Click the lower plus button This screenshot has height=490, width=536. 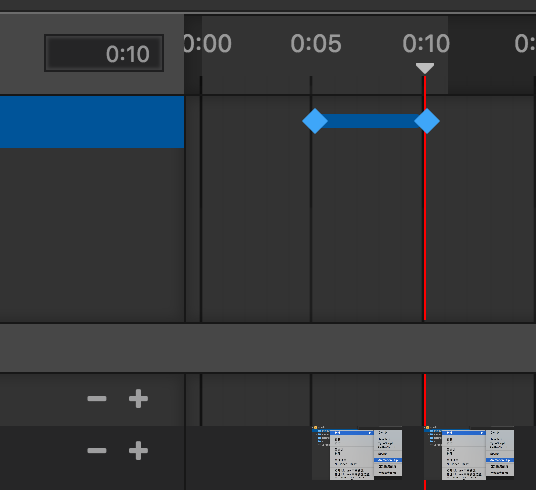(138, 450)
